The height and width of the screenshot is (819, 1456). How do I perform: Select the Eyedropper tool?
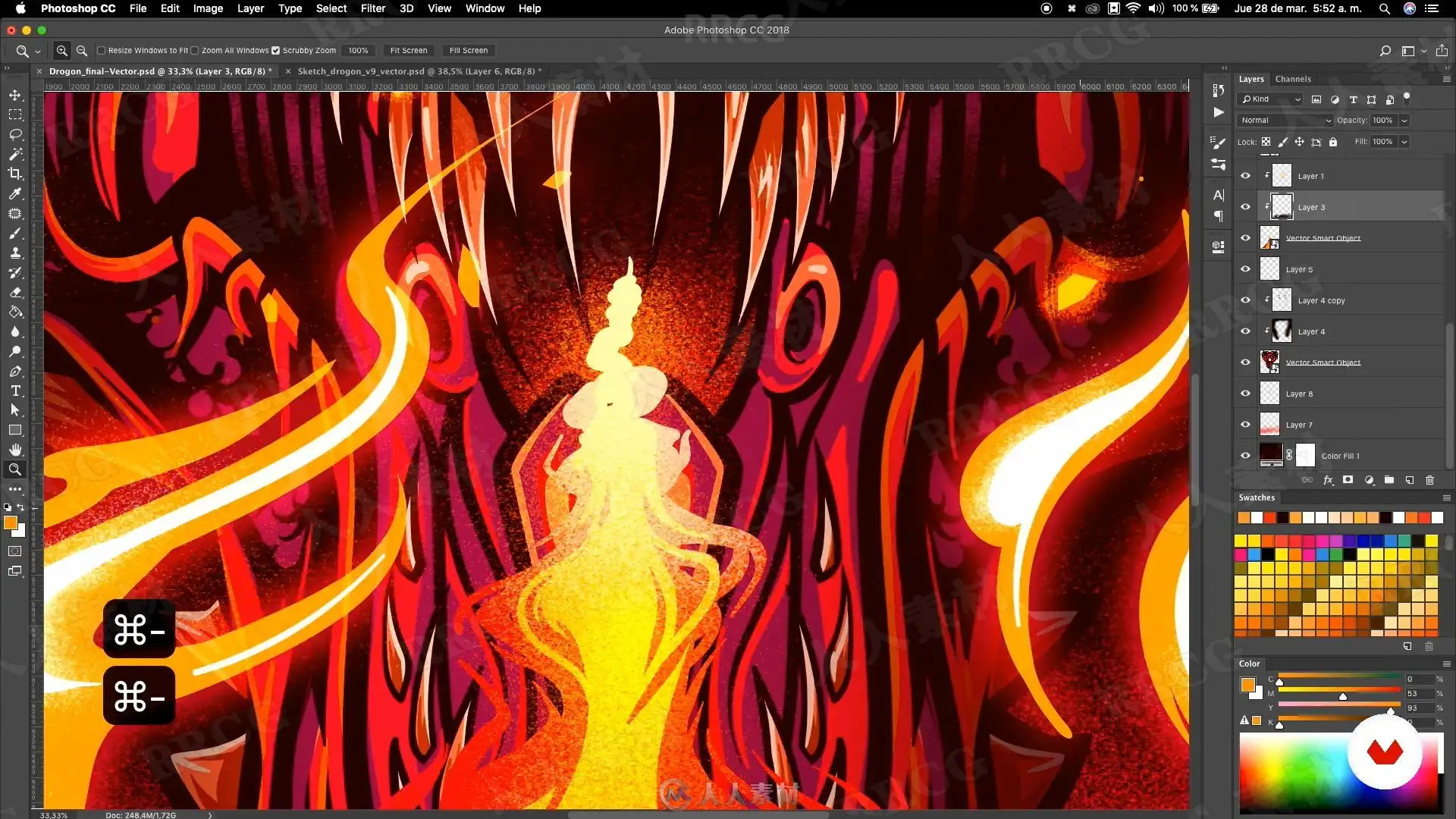[15, 193]
